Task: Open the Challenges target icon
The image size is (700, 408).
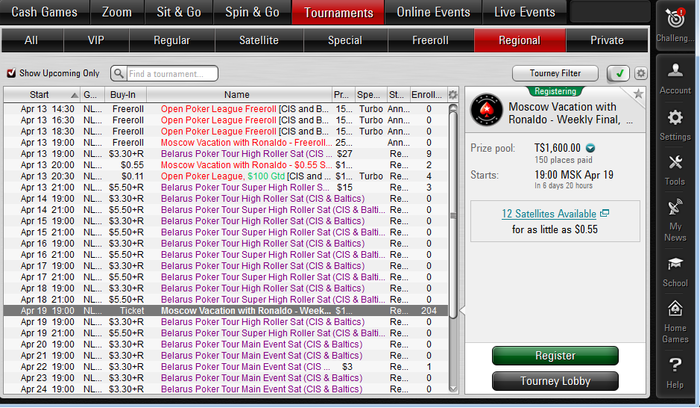Action: click(x=675, y=19)
